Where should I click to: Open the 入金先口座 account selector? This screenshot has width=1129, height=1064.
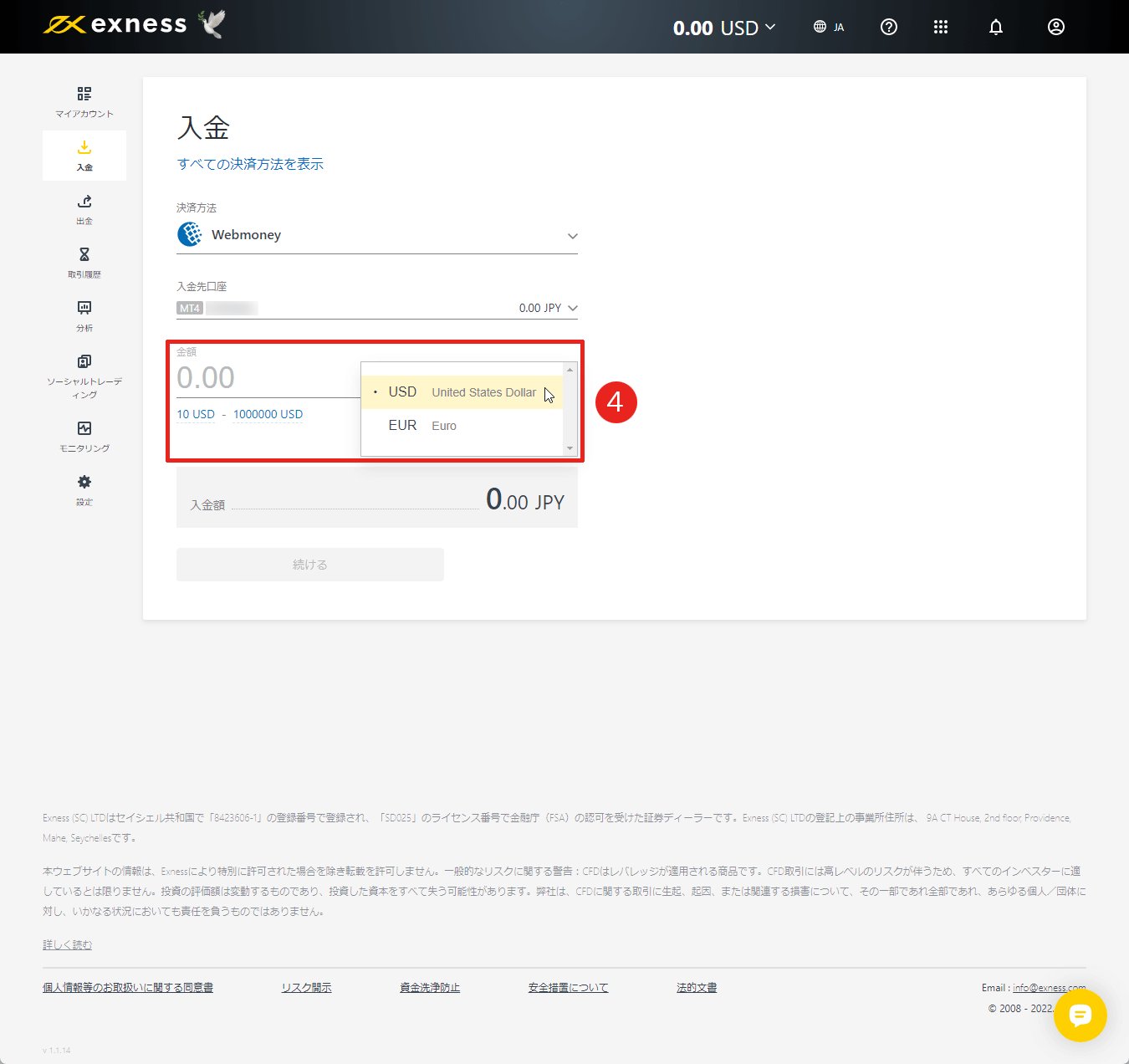pyautogui.click(x=377, y=307)
